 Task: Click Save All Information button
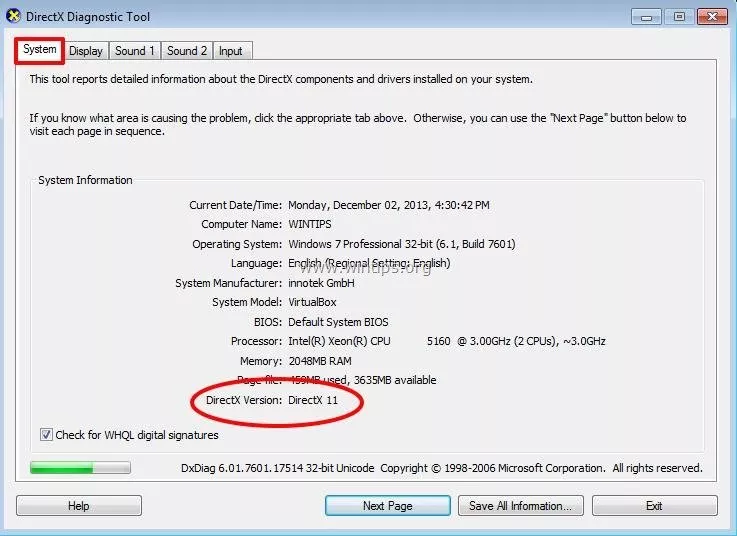[x=521, y=506]
